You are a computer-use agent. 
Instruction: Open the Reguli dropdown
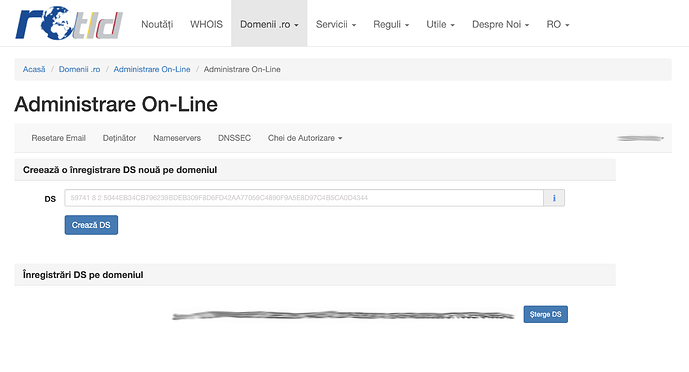point(391,25)
